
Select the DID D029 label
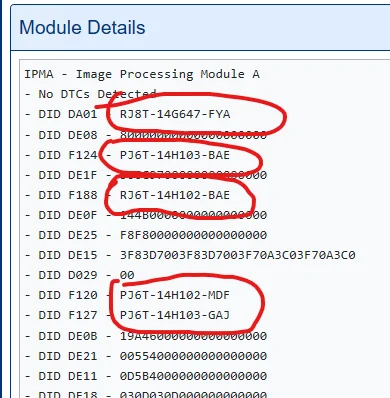coord(68,275)
